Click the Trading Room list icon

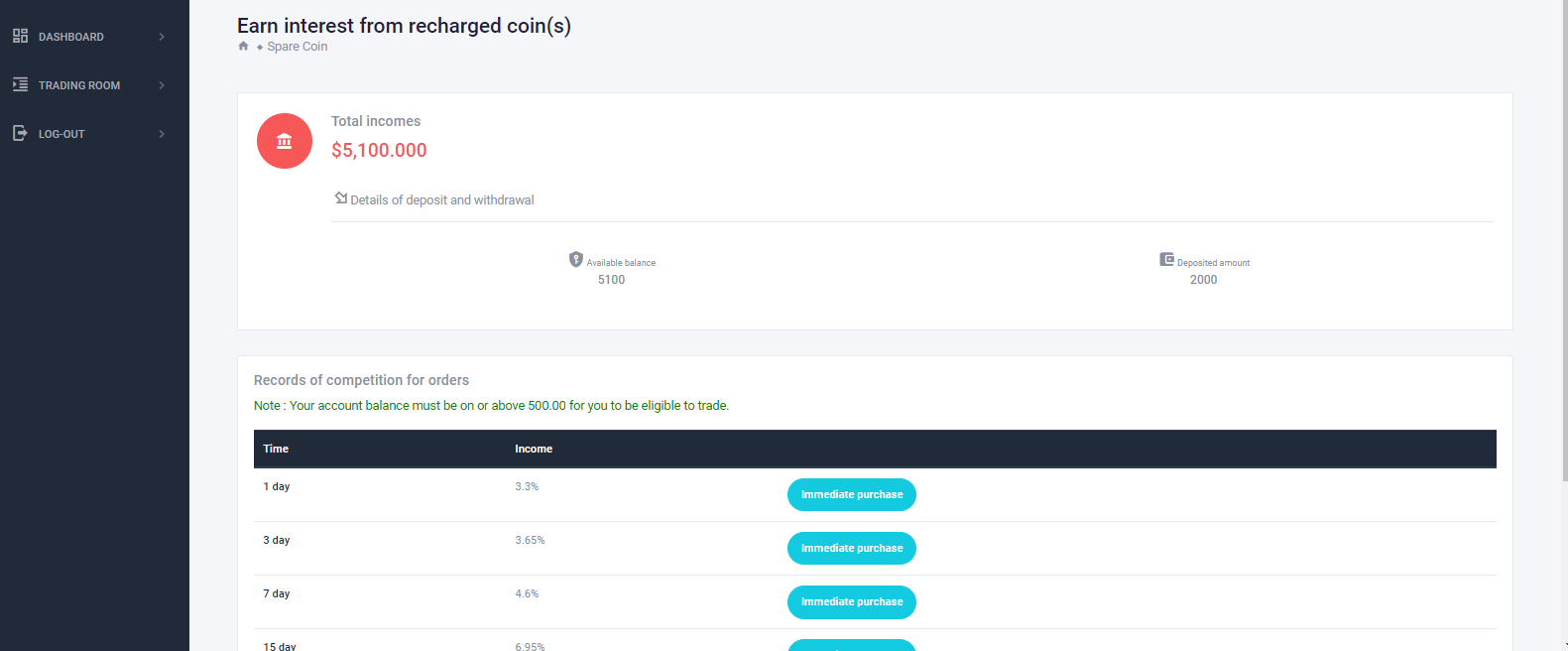(20, 84)
